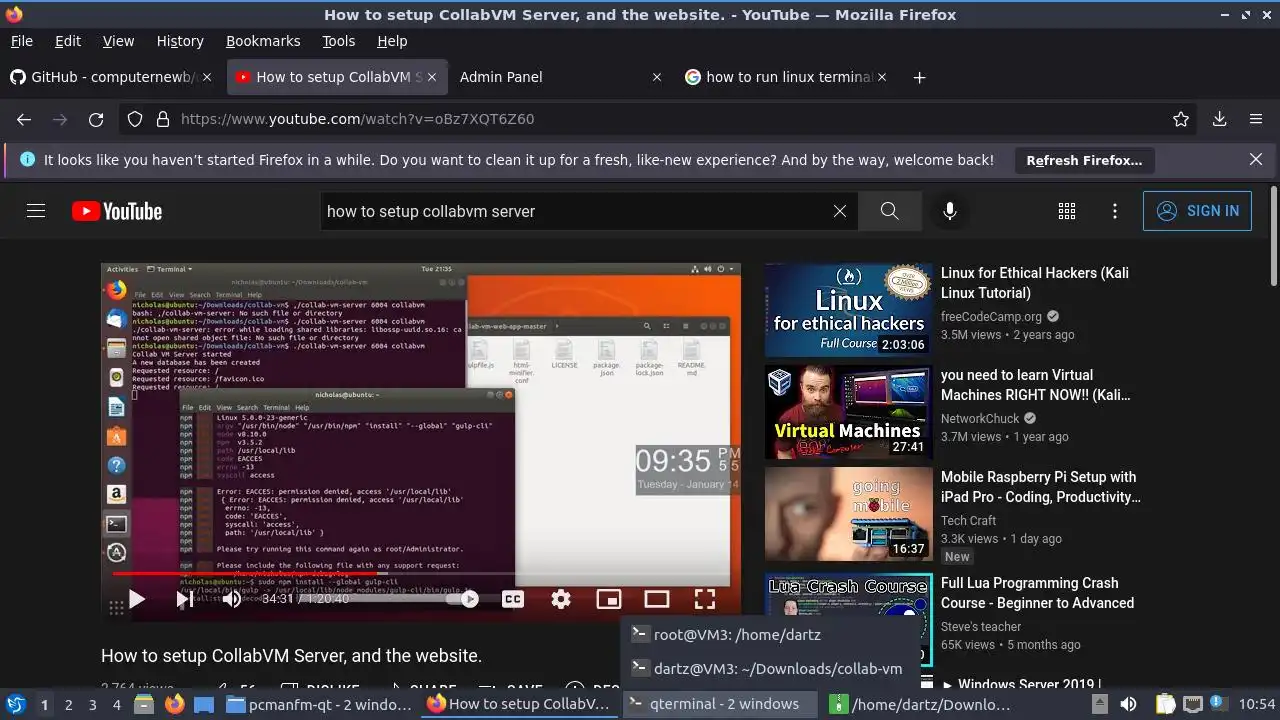Screen dimensions: 1280x720
Task: Open the View menu
Action: (x=118, y=41)
